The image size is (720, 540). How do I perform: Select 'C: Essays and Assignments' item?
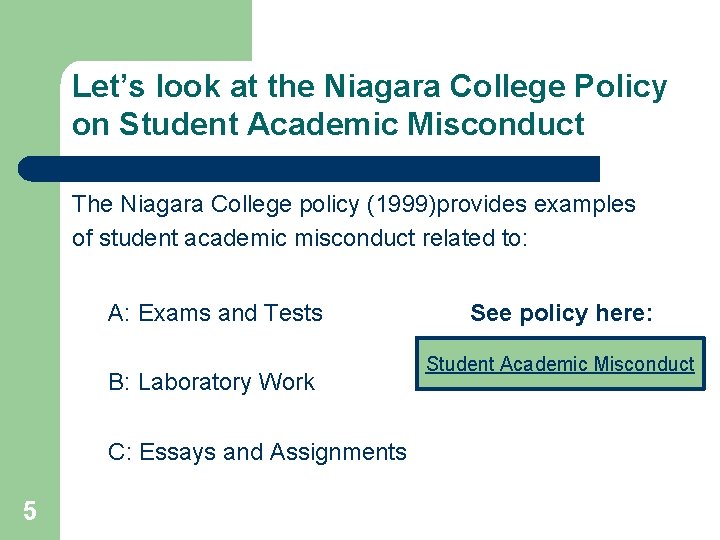click(x=257, y=452)
